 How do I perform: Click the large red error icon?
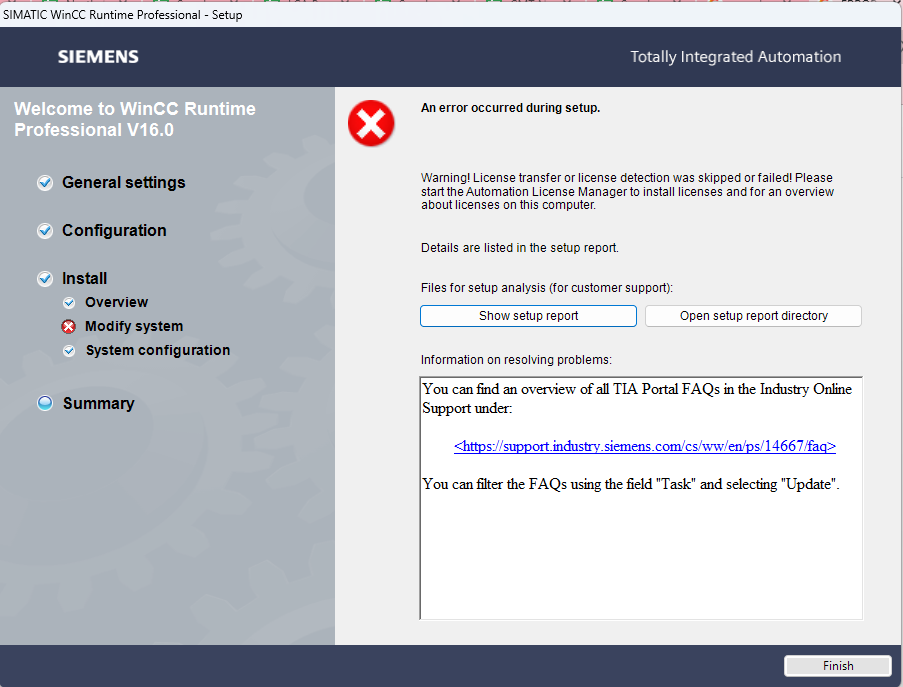click(371, 123)
